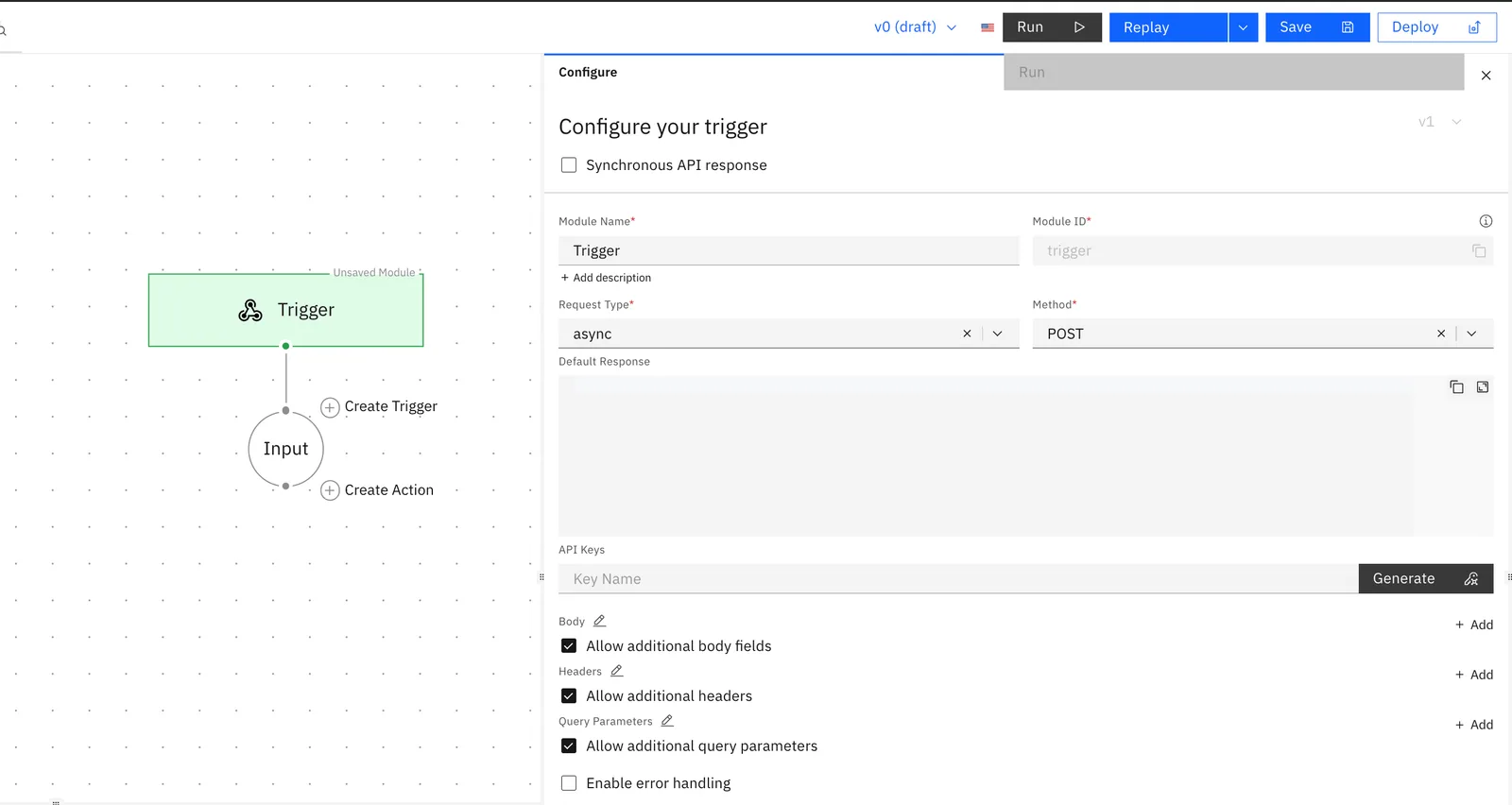Deploy the workflow

(1436, 27)
